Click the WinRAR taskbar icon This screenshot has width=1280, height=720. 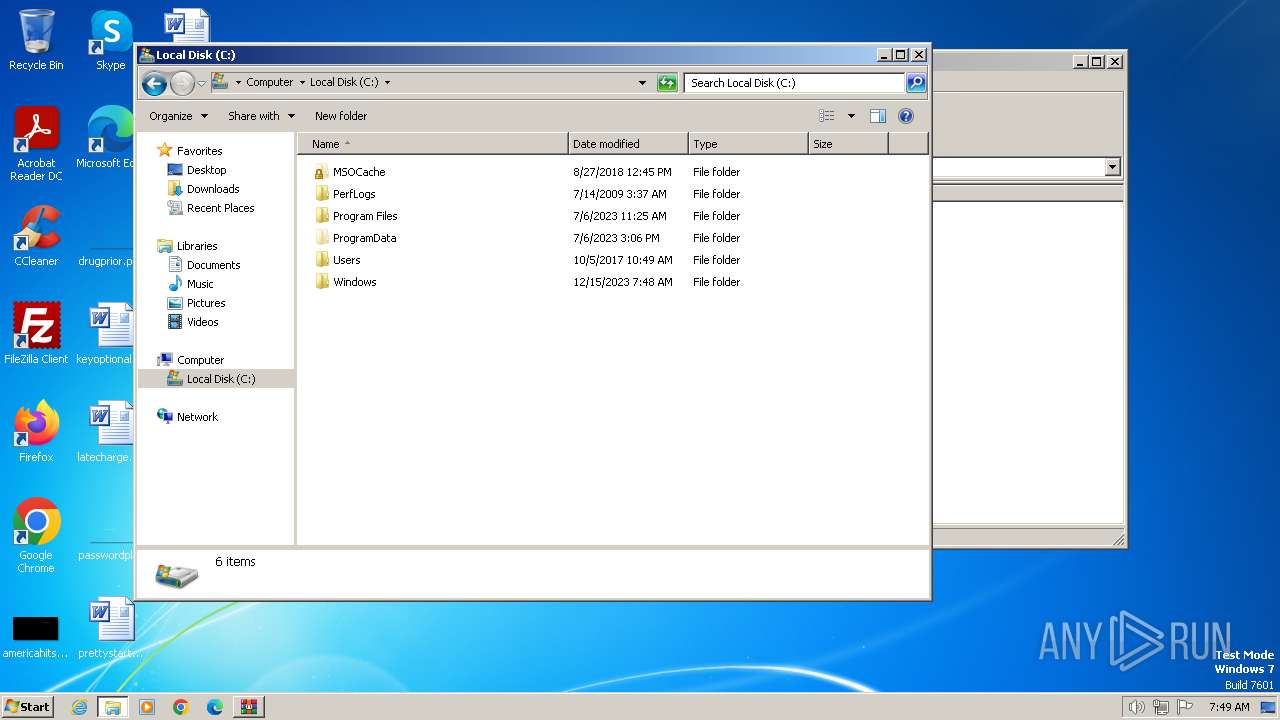click(x=248, y=707)
